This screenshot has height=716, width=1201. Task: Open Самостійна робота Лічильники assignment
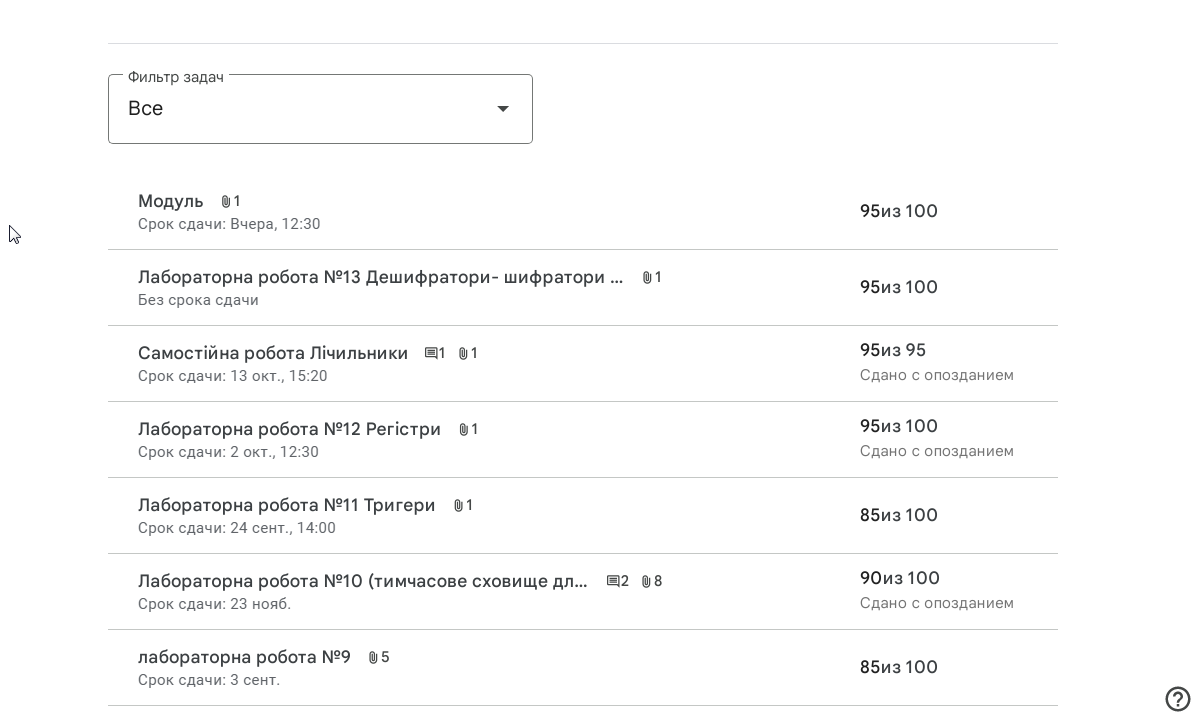coord(273,354)
